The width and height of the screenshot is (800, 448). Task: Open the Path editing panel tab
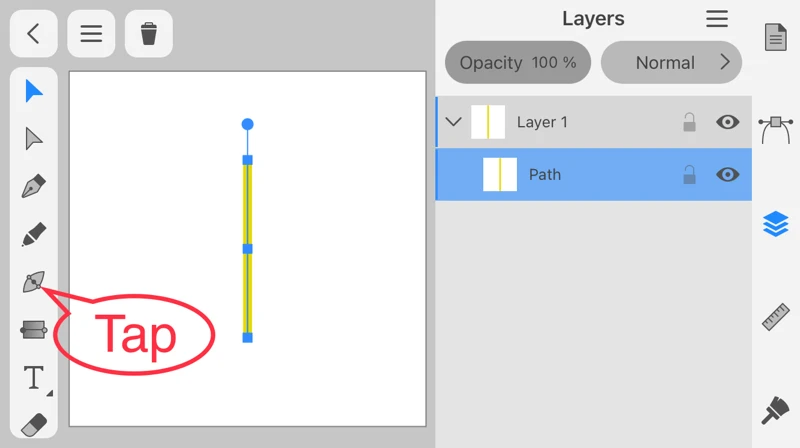click(776, 128)
